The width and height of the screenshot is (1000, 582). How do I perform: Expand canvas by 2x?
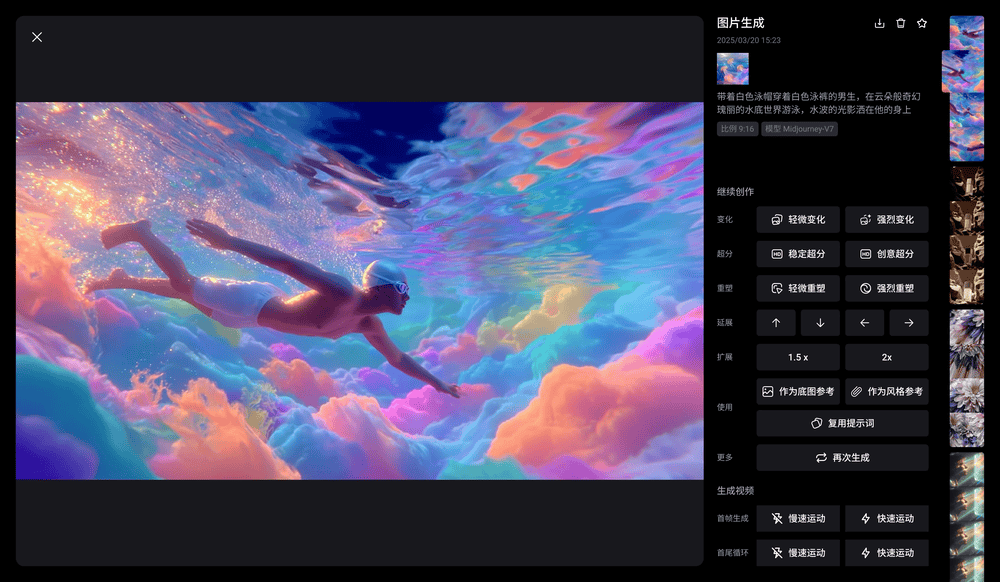(886, 357)
